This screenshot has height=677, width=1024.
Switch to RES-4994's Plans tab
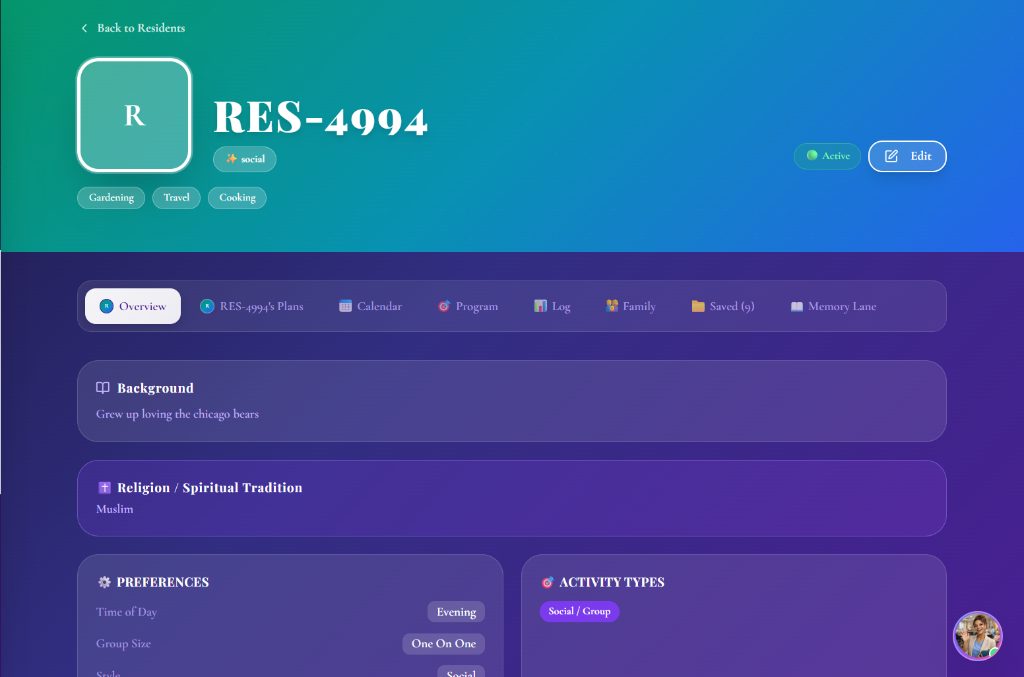click(251, 306)
